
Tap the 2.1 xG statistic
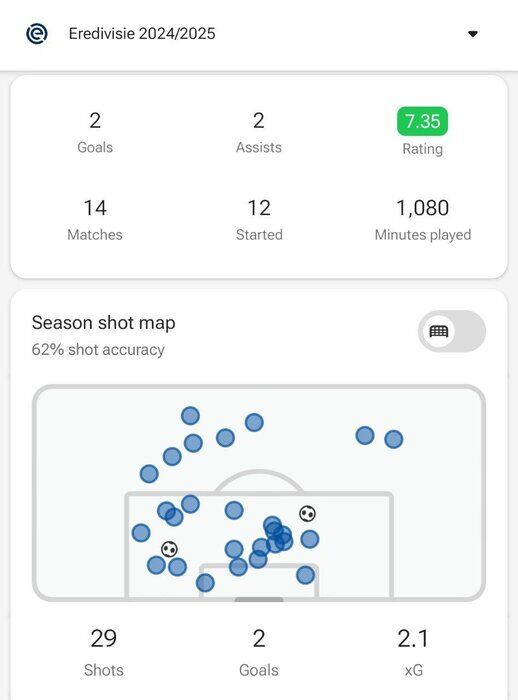[414, 652]
